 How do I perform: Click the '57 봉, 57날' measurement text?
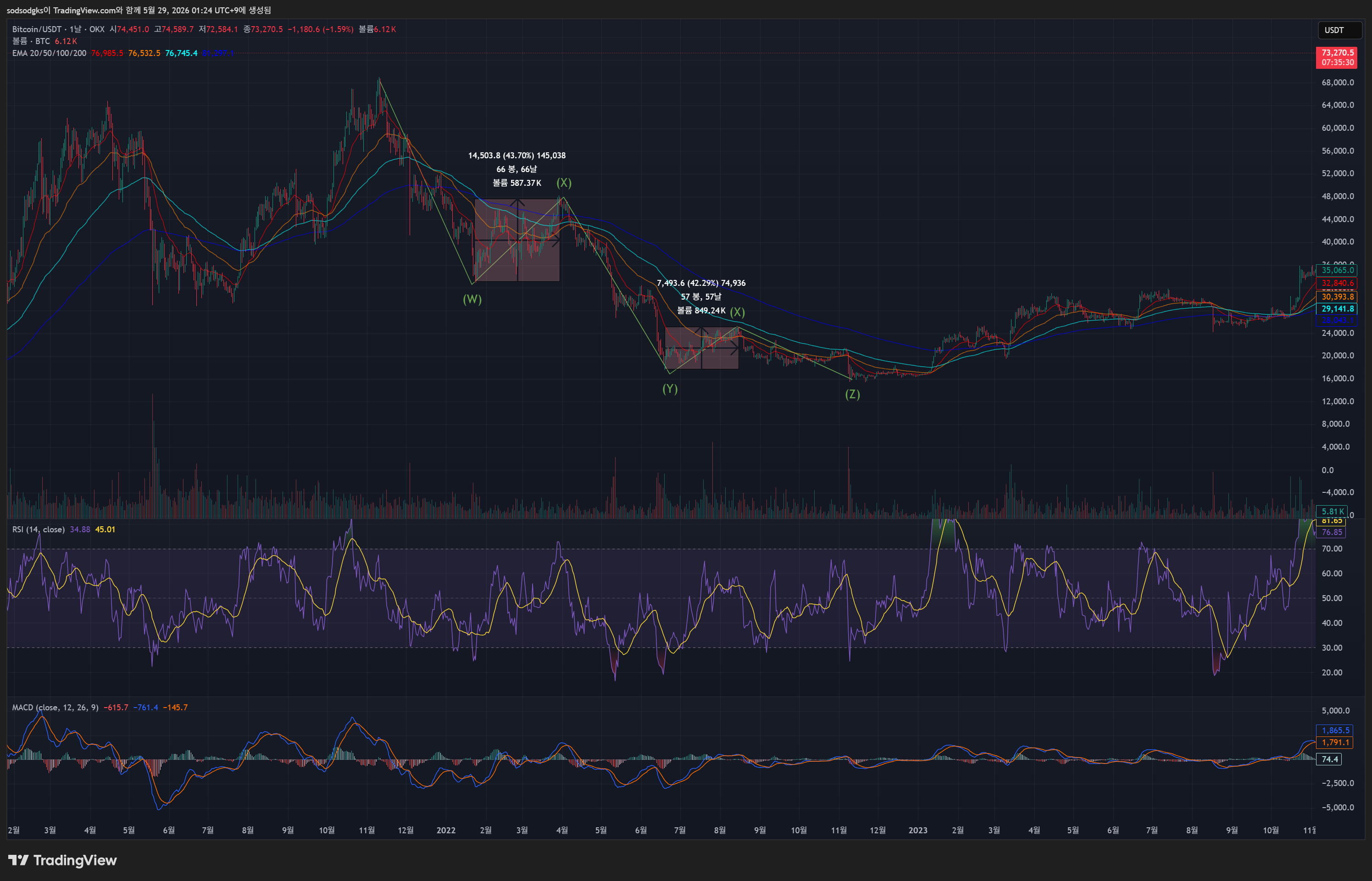coord(701,297)
